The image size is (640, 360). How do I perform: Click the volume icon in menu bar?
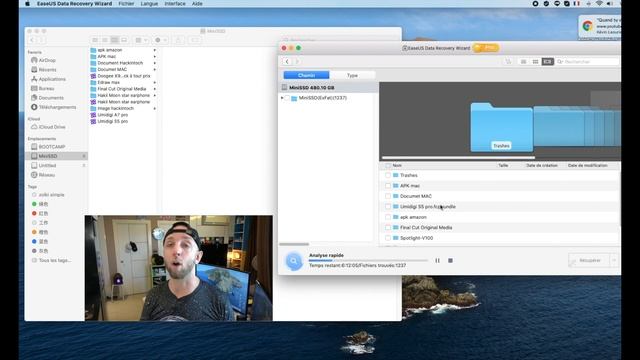(x=609, y=4)
